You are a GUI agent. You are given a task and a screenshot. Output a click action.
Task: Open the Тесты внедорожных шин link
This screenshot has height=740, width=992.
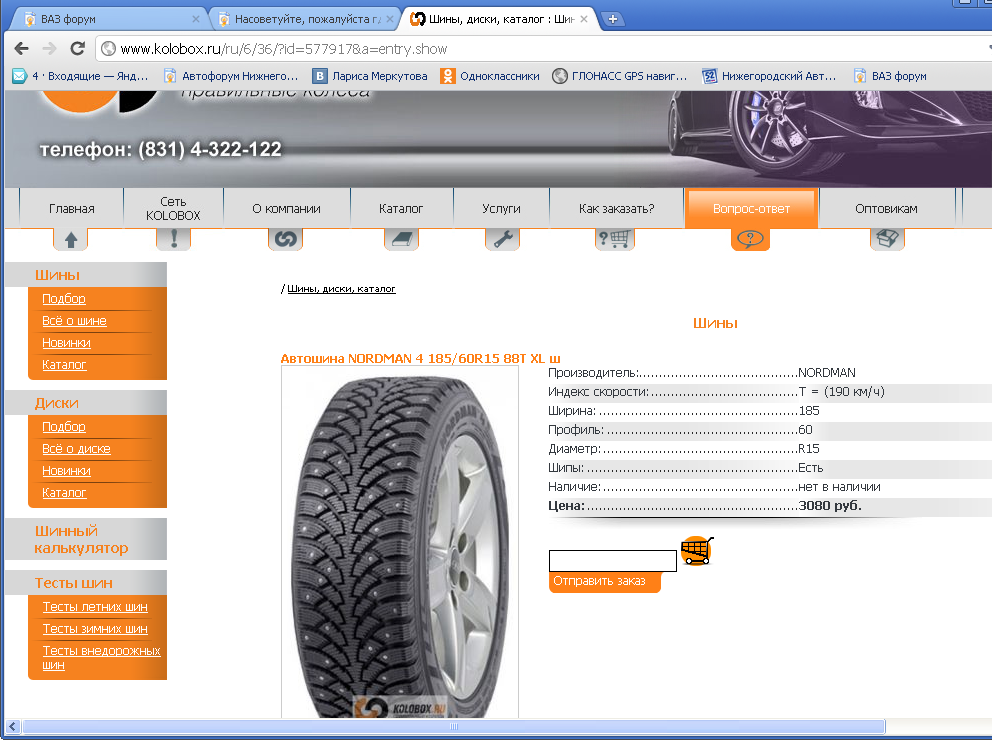[x=101, y=658]
